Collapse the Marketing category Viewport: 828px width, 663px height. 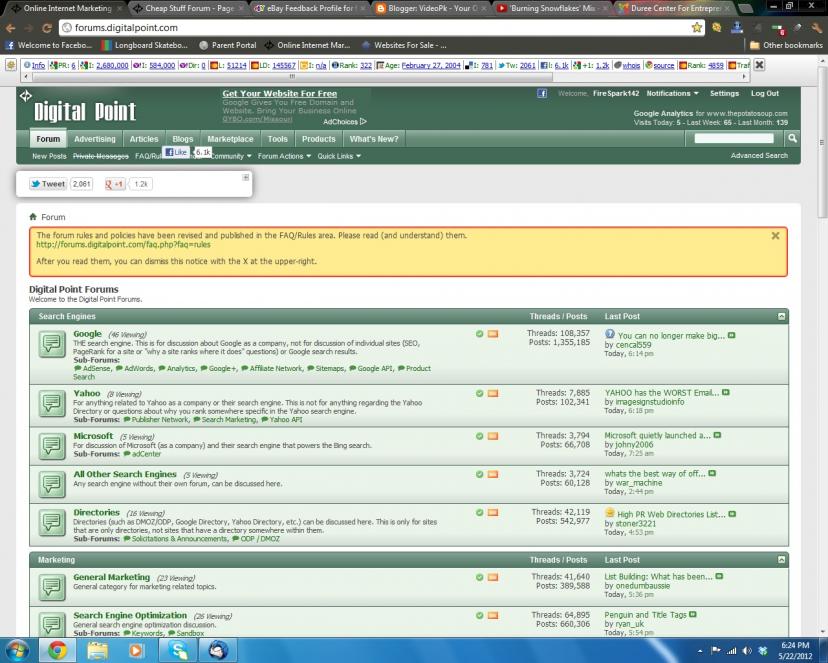tap(782, 560)
